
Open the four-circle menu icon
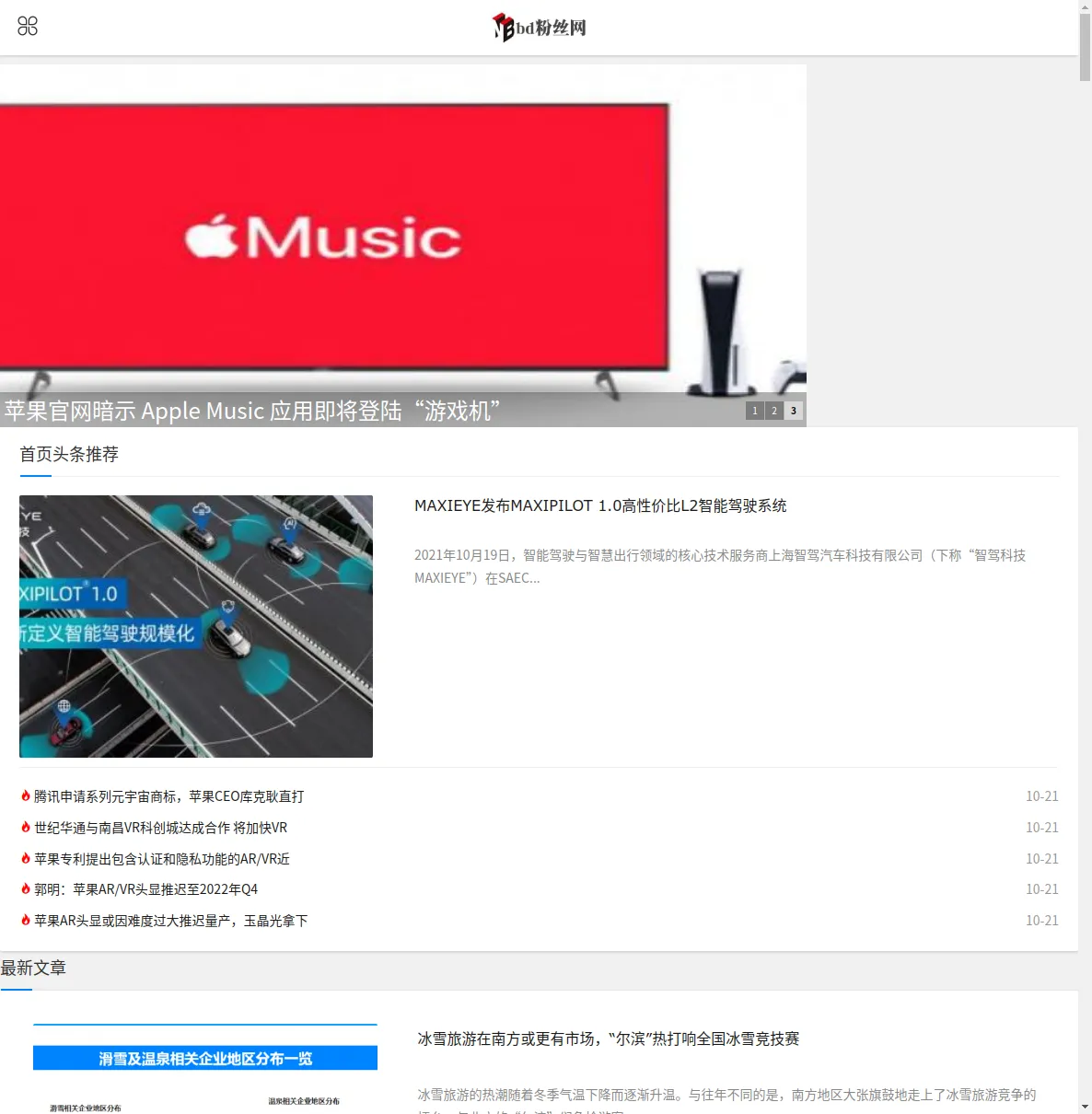28,26
